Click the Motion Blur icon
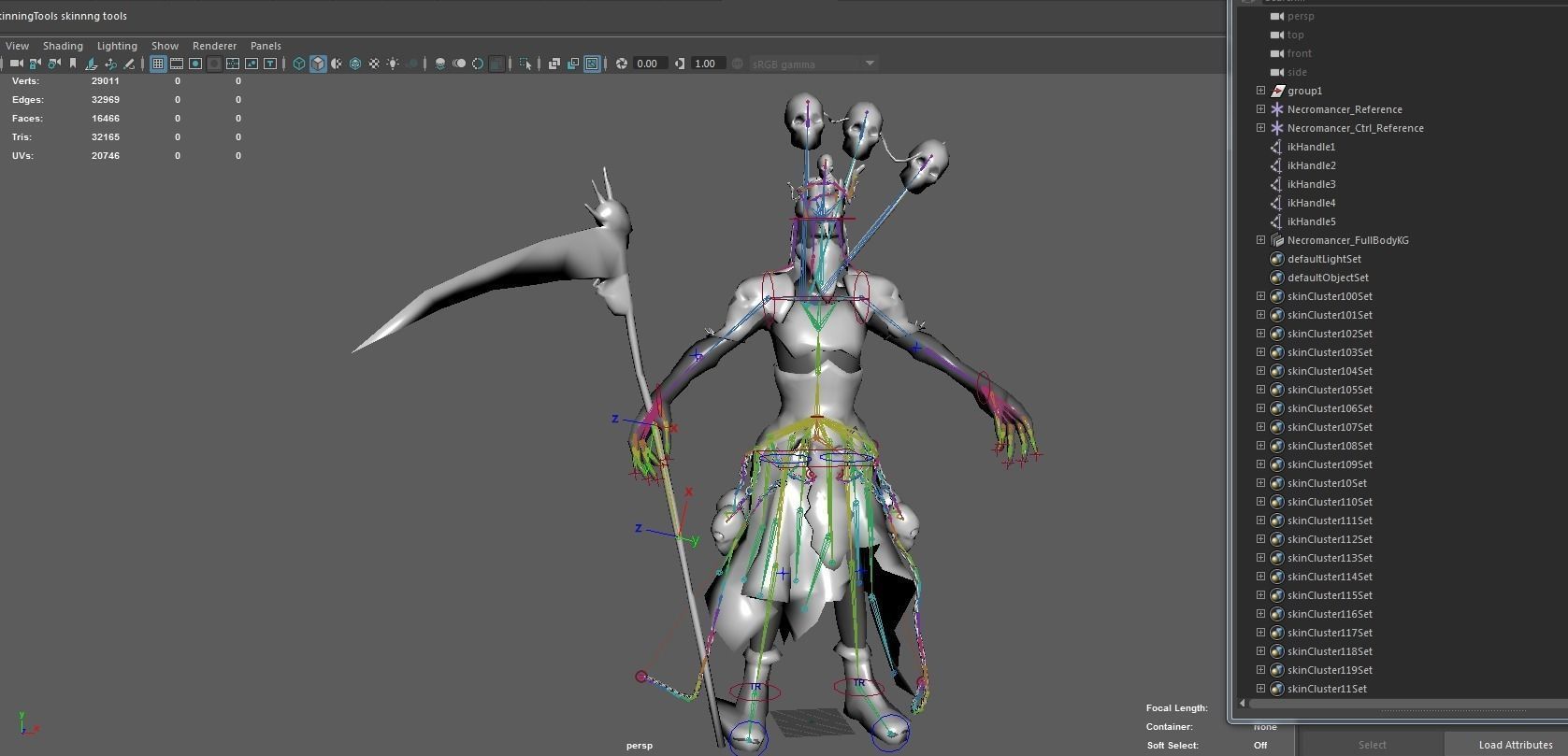This screenshot has height=756, width=1568. [x=459, y=64]
